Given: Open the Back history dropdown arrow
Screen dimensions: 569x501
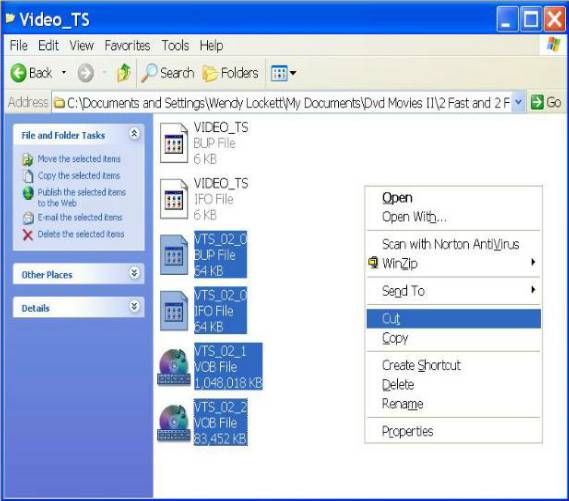Looking at the screenshot, I should [x=64, y=73].
